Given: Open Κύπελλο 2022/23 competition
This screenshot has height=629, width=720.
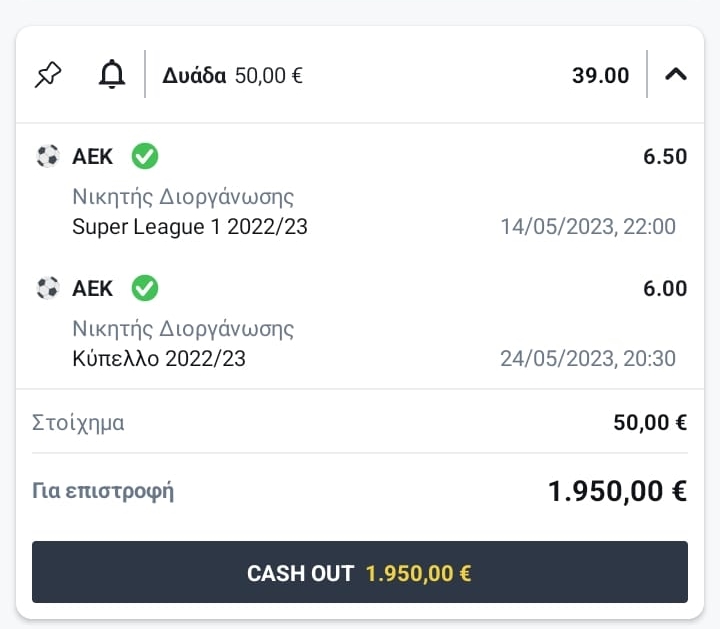Looking at the screenshot, I should click(x=159, y=359).
